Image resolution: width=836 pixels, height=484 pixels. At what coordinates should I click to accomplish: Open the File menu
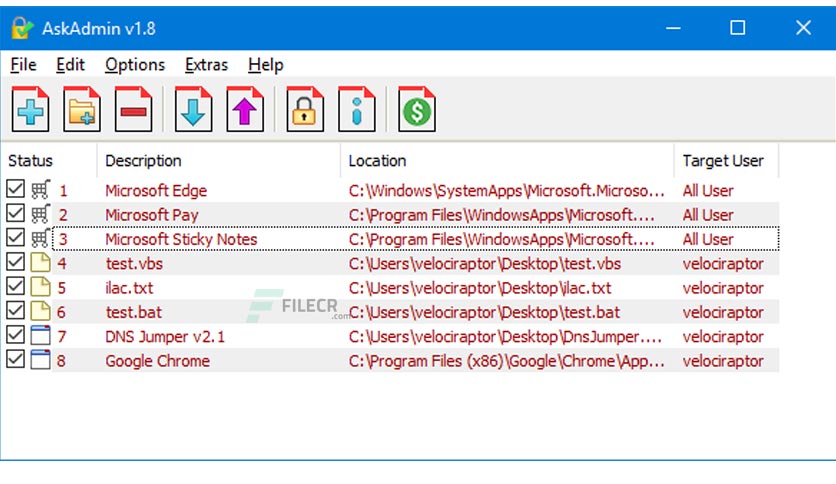pyautogui.click(x=23, y=64)
